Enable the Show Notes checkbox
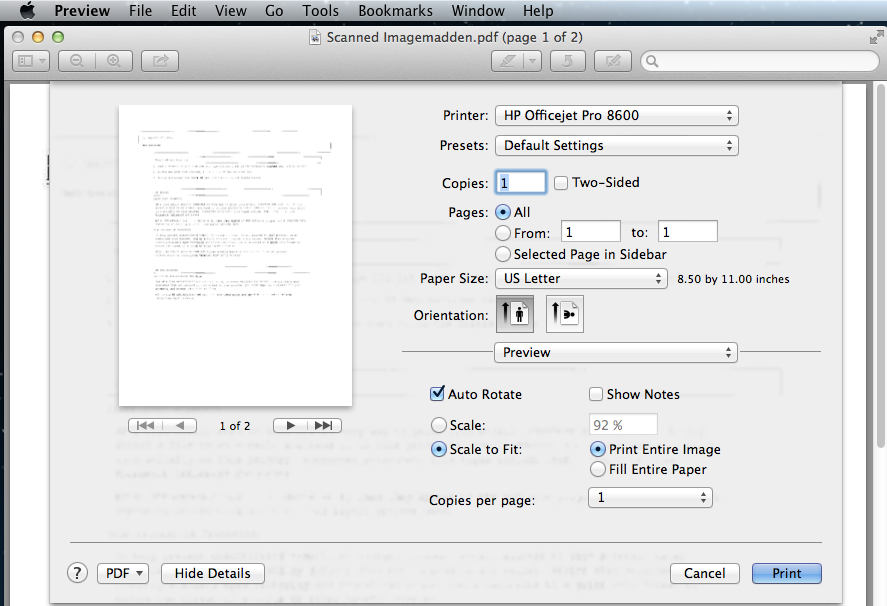The image size is (887, 606). [x=596, y=394]
